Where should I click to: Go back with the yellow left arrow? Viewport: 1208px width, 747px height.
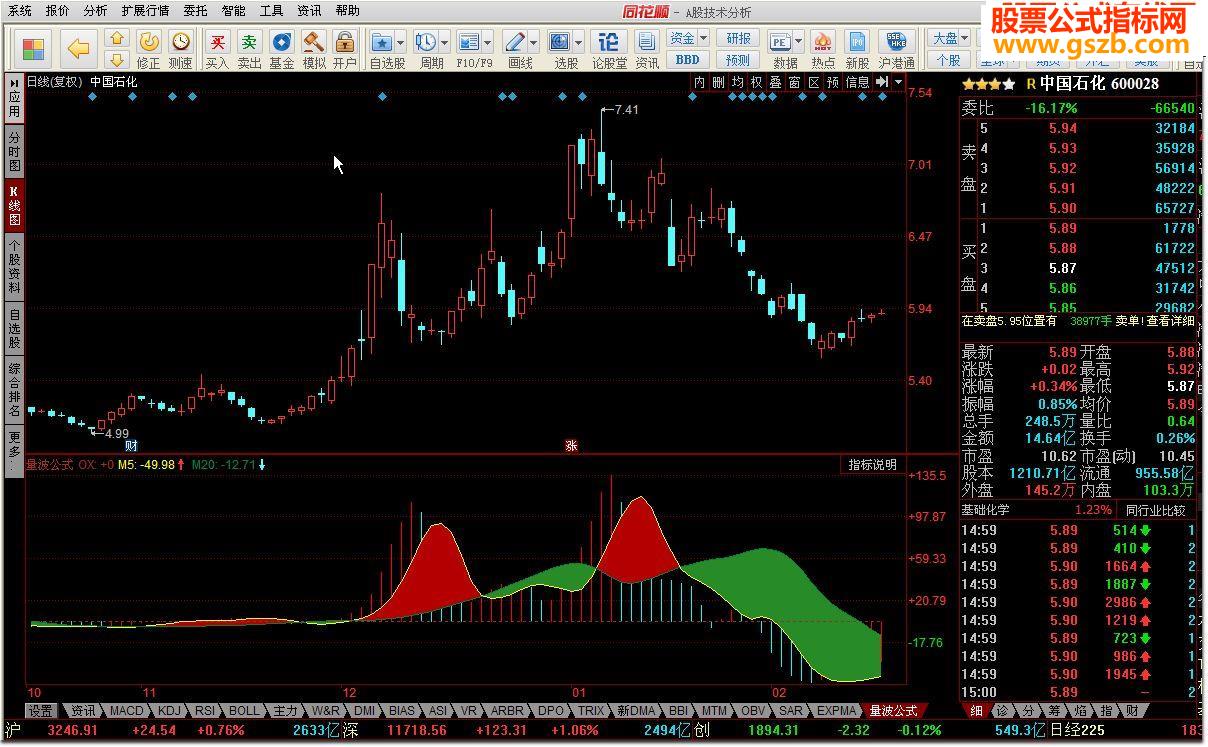coord(79,48)
